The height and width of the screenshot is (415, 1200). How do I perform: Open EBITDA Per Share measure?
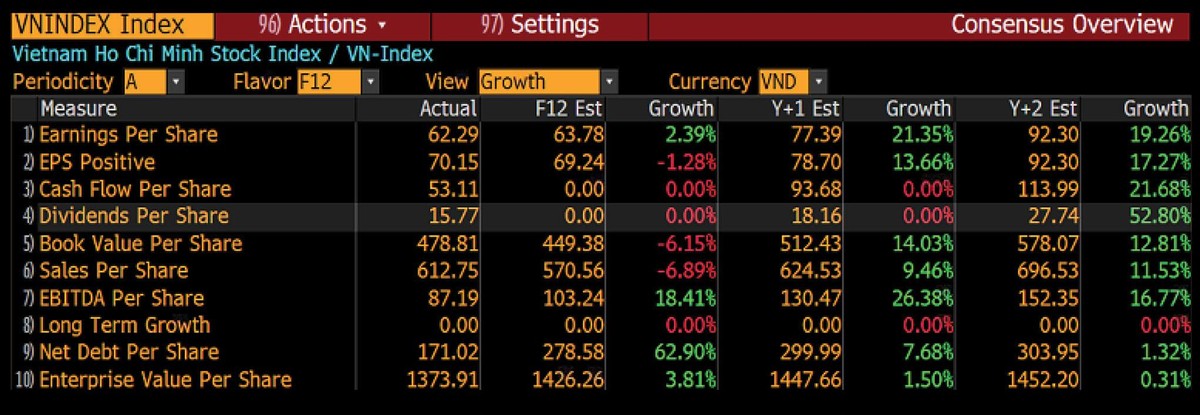(121, 298)
